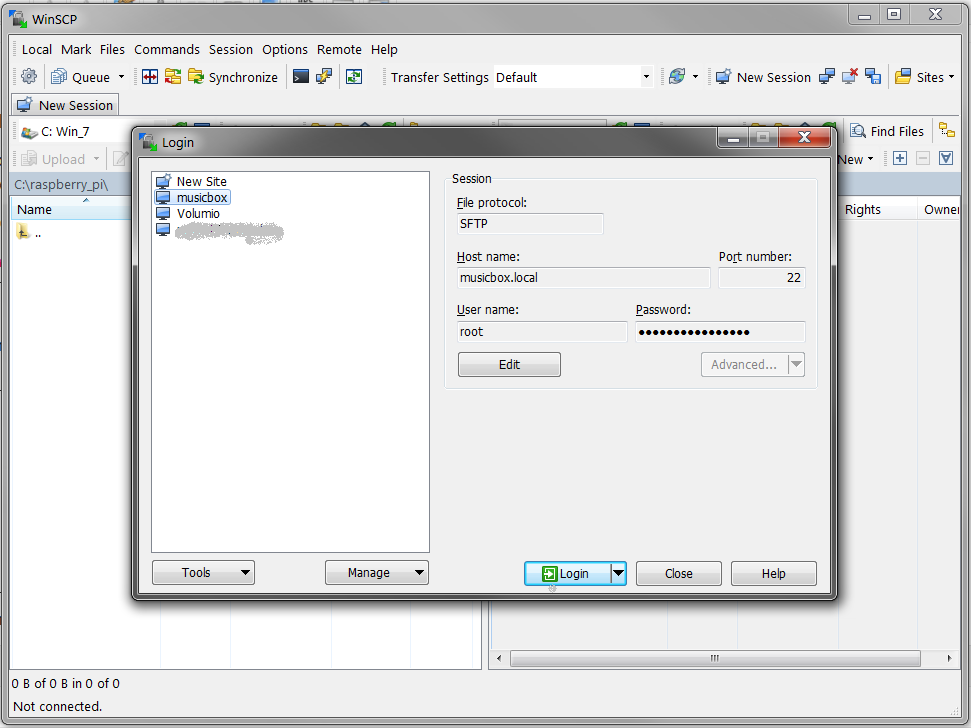
Task: Open the Login button dropdown arrow
Action: click(618, 573)
